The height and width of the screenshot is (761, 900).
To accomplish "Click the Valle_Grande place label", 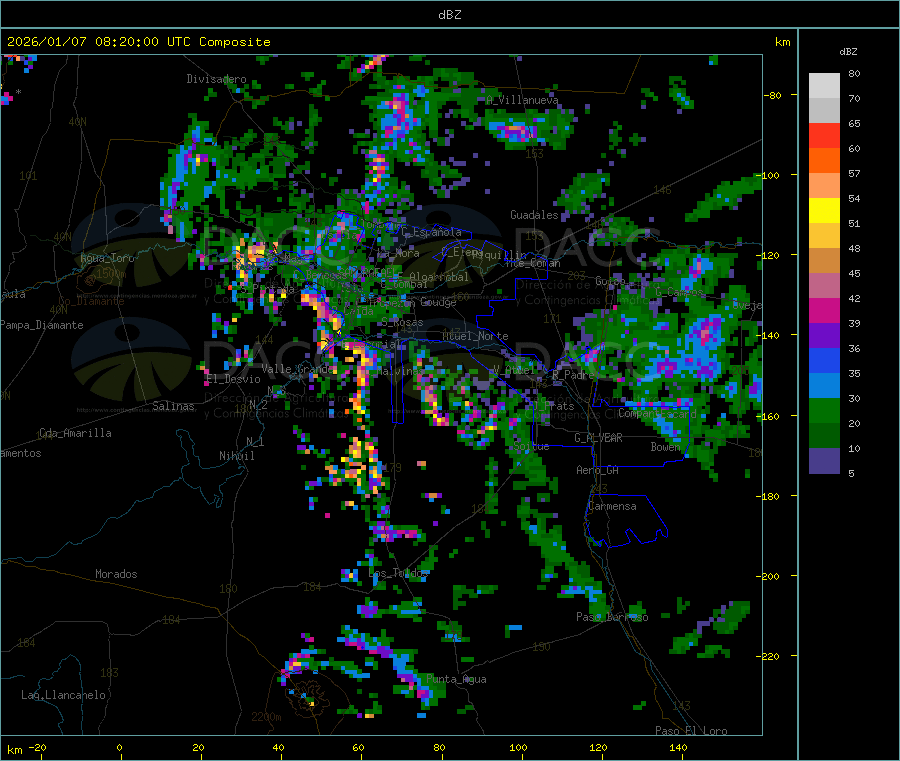I will [298, 368].
